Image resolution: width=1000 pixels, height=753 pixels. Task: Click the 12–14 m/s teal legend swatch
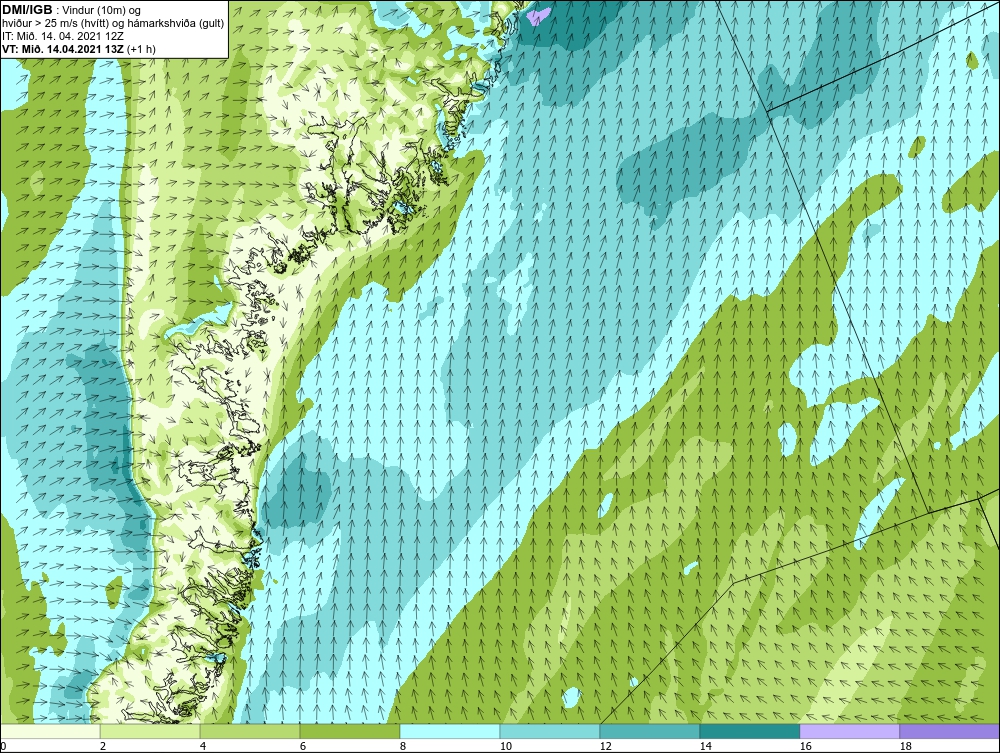[650, 731]
